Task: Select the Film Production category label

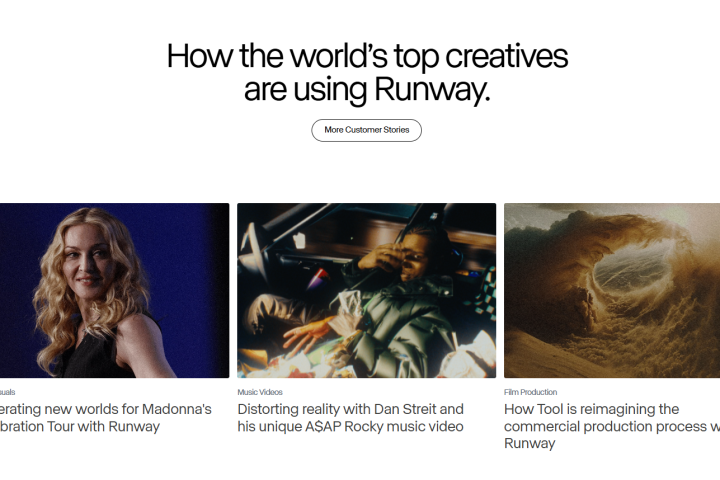Action: [x=531, y=392]
